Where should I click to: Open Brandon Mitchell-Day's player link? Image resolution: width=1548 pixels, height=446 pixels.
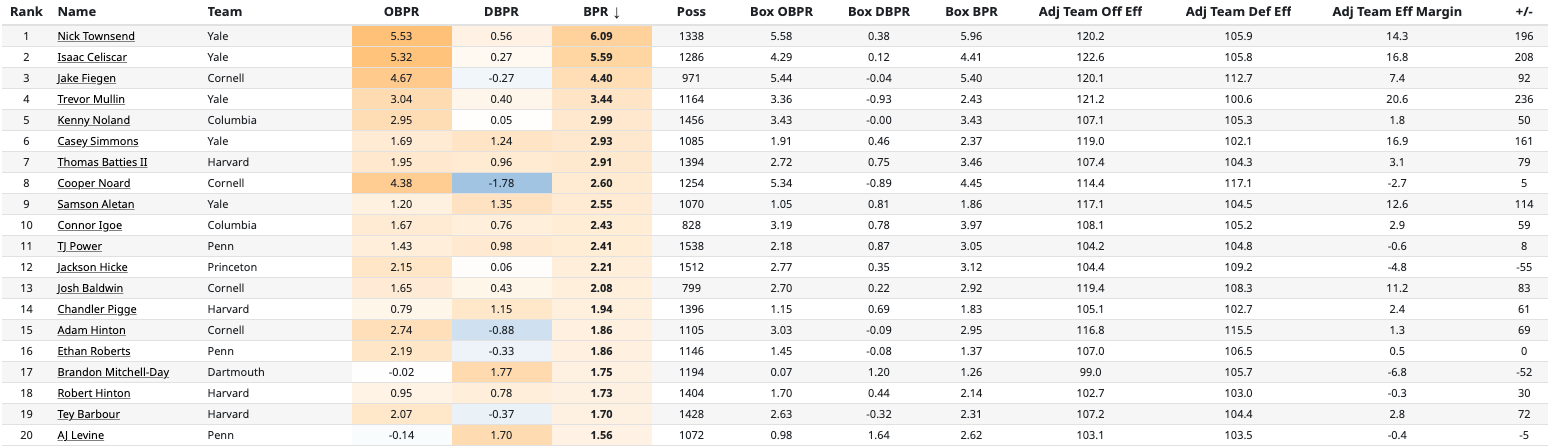pyautogui.click(x=113, y=372)
